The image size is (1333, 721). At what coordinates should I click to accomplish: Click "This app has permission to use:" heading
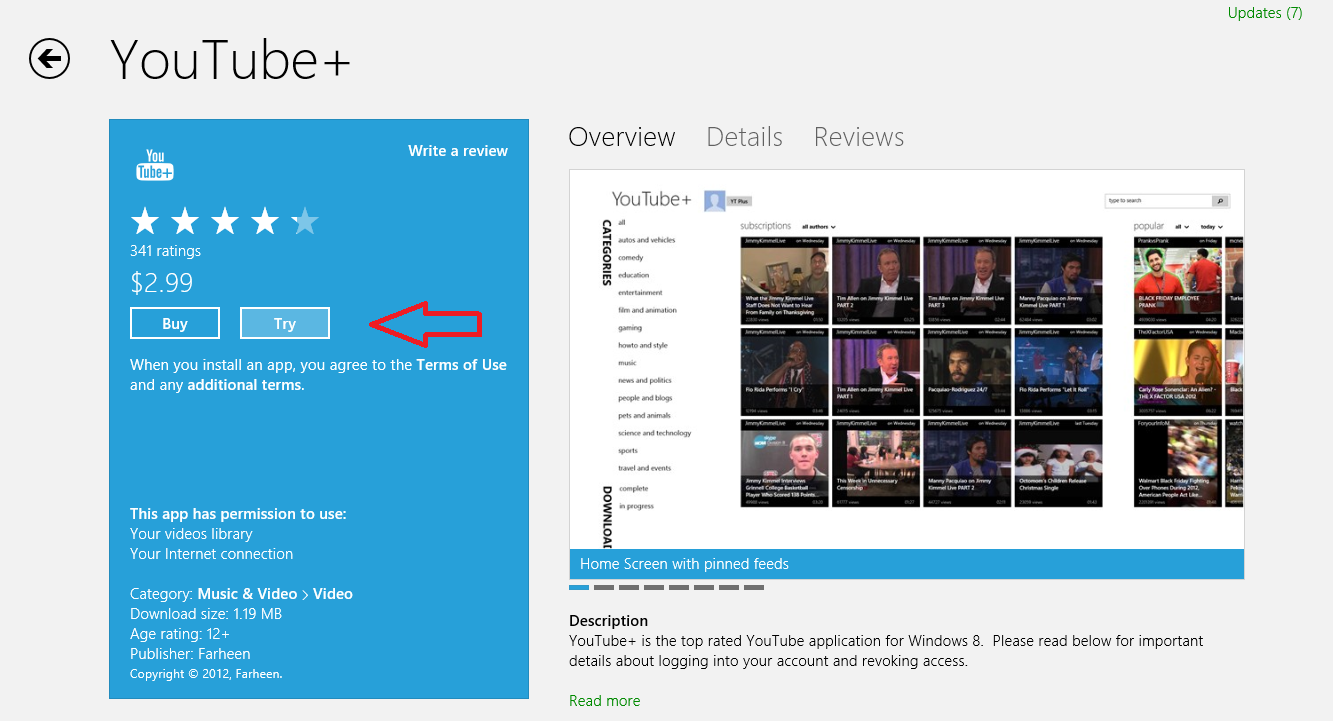(238, 514)
